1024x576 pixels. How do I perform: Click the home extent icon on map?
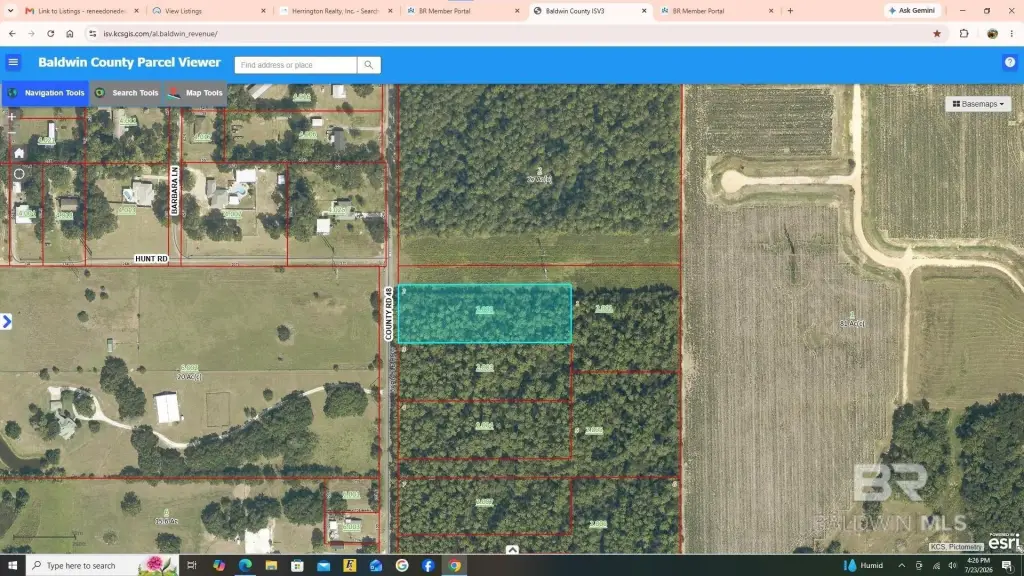click(x=19, y=153)
